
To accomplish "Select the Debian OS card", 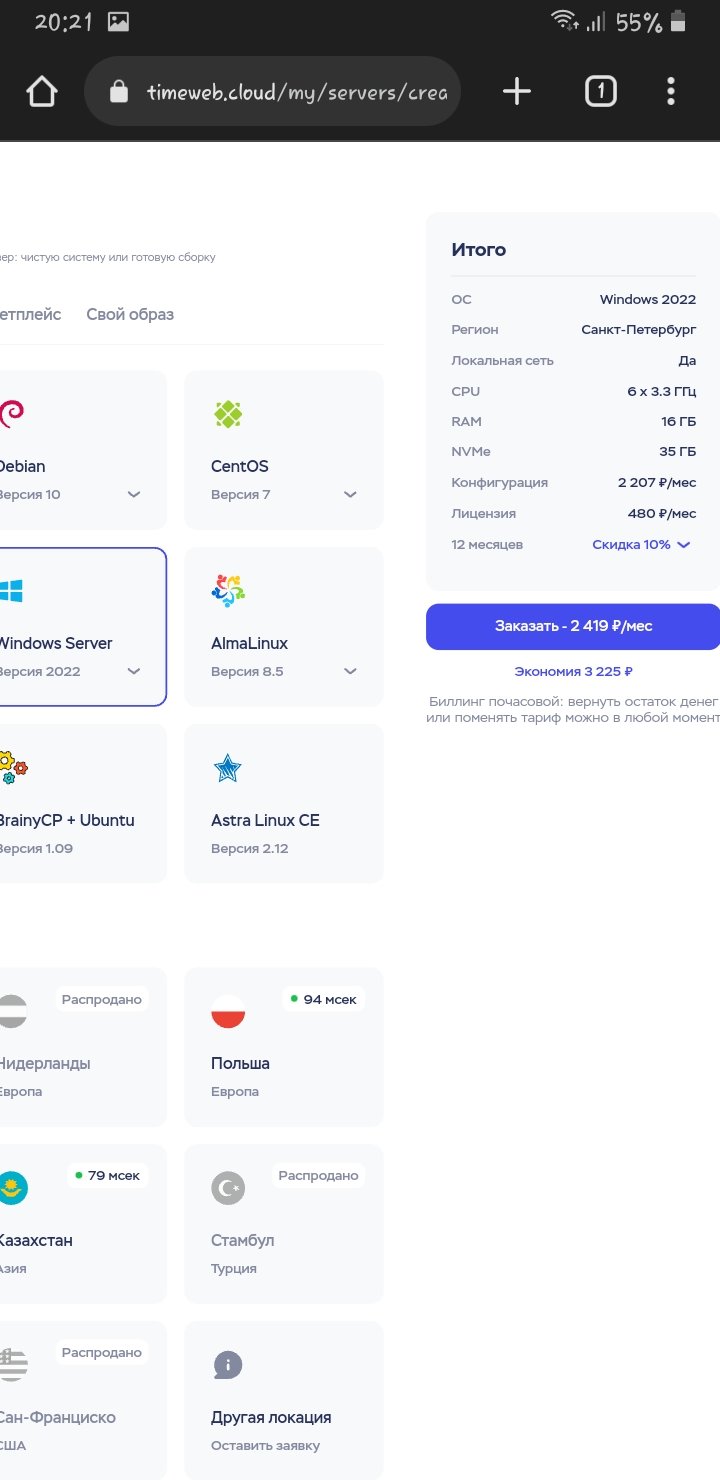I will point(82,450).
